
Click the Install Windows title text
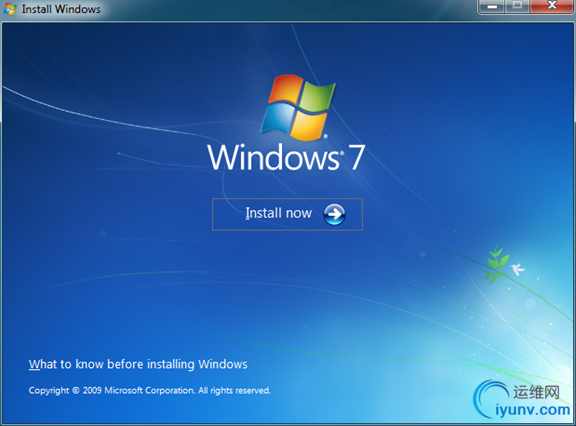[x=61, y=9]
